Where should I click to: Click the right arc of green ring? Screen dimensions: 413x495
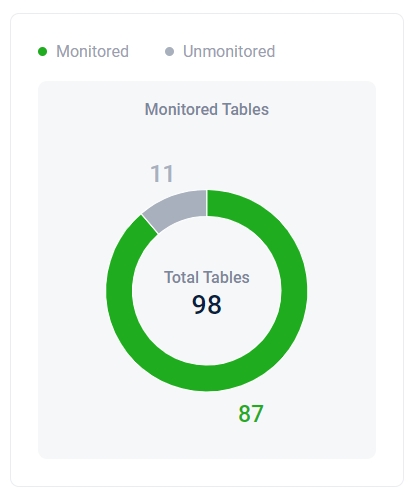point(294,291)
